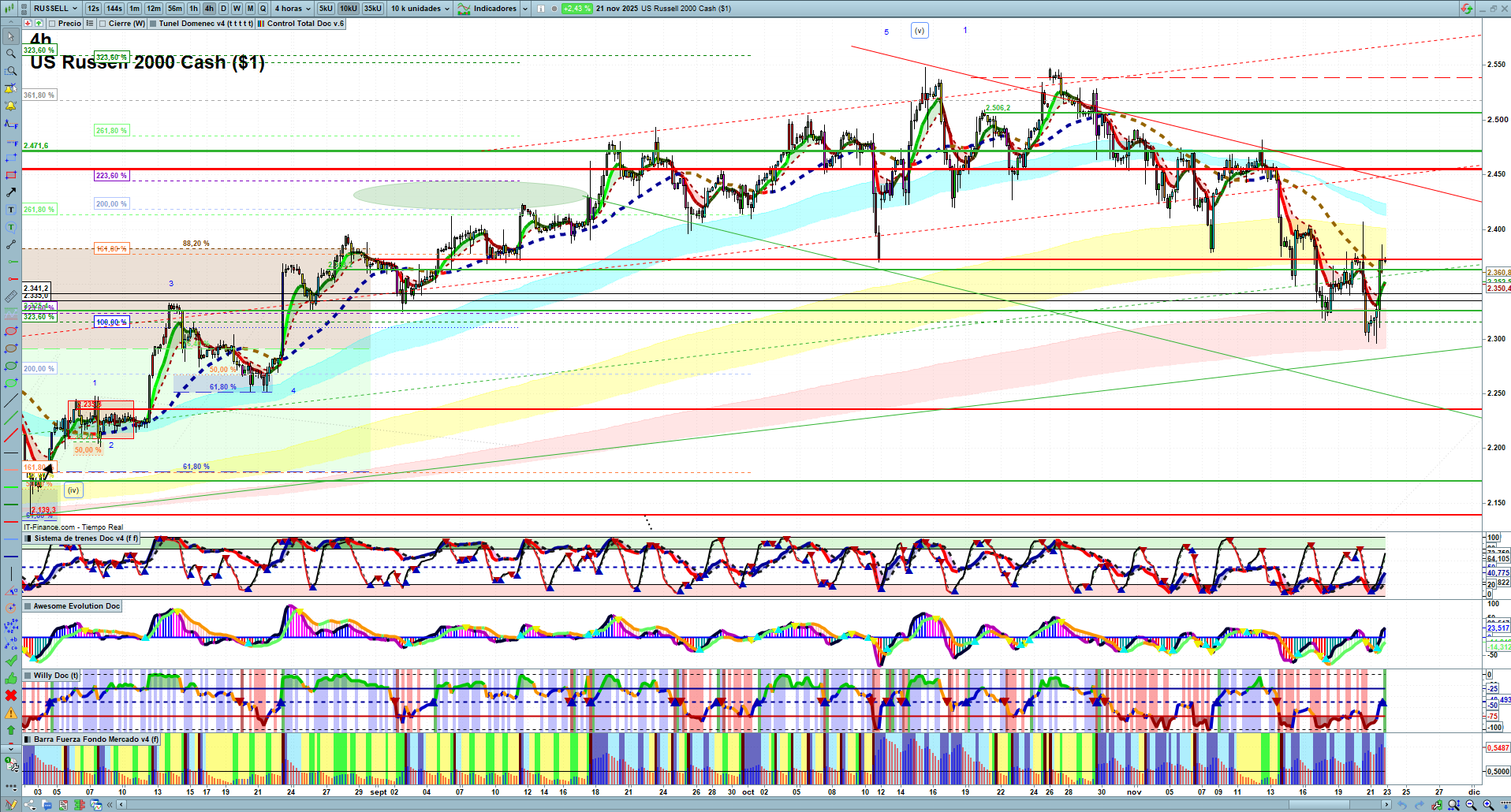Switch to the 12m timeframe

154,9
